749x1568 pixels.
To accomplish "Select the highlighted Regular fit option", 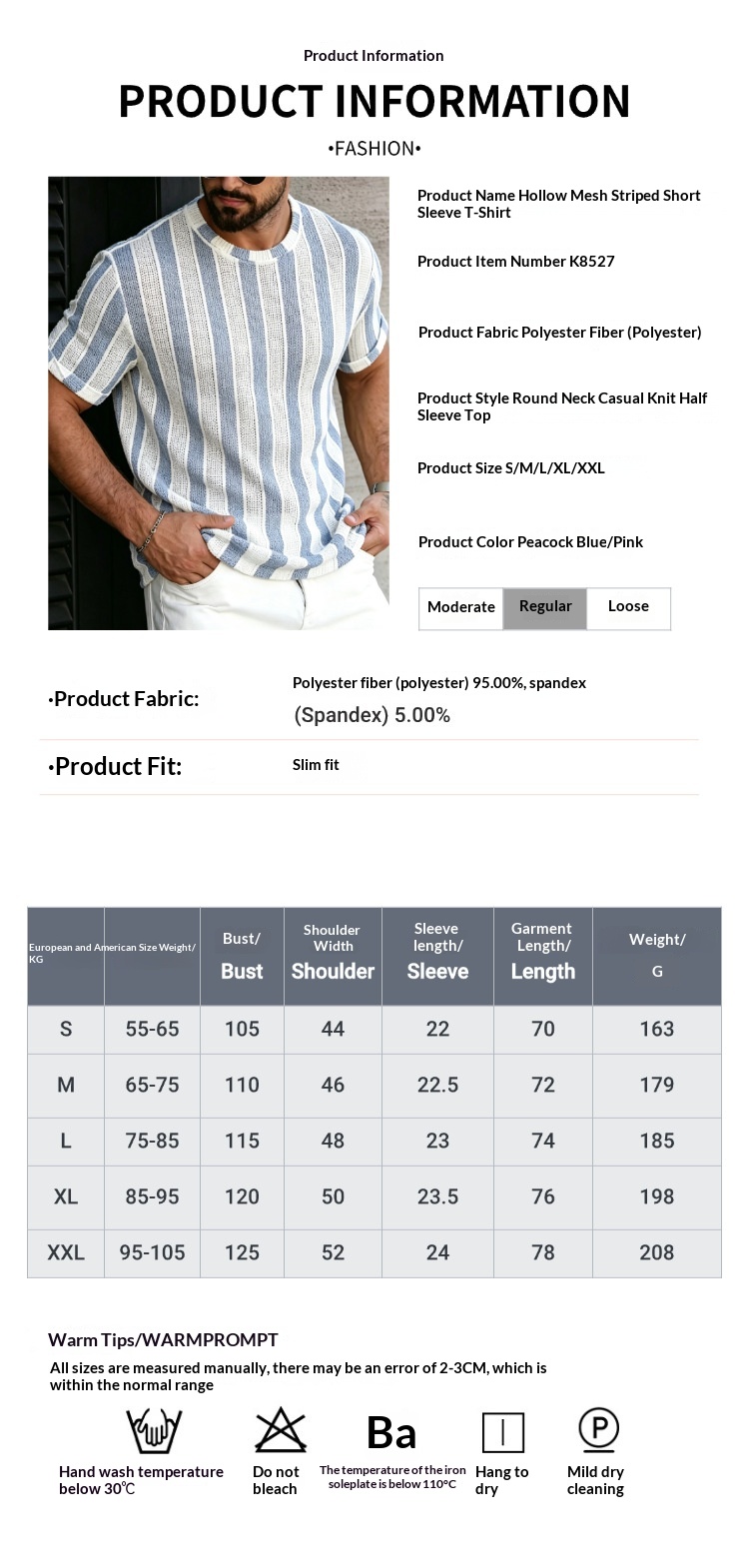I will click(x=545, y=607).
